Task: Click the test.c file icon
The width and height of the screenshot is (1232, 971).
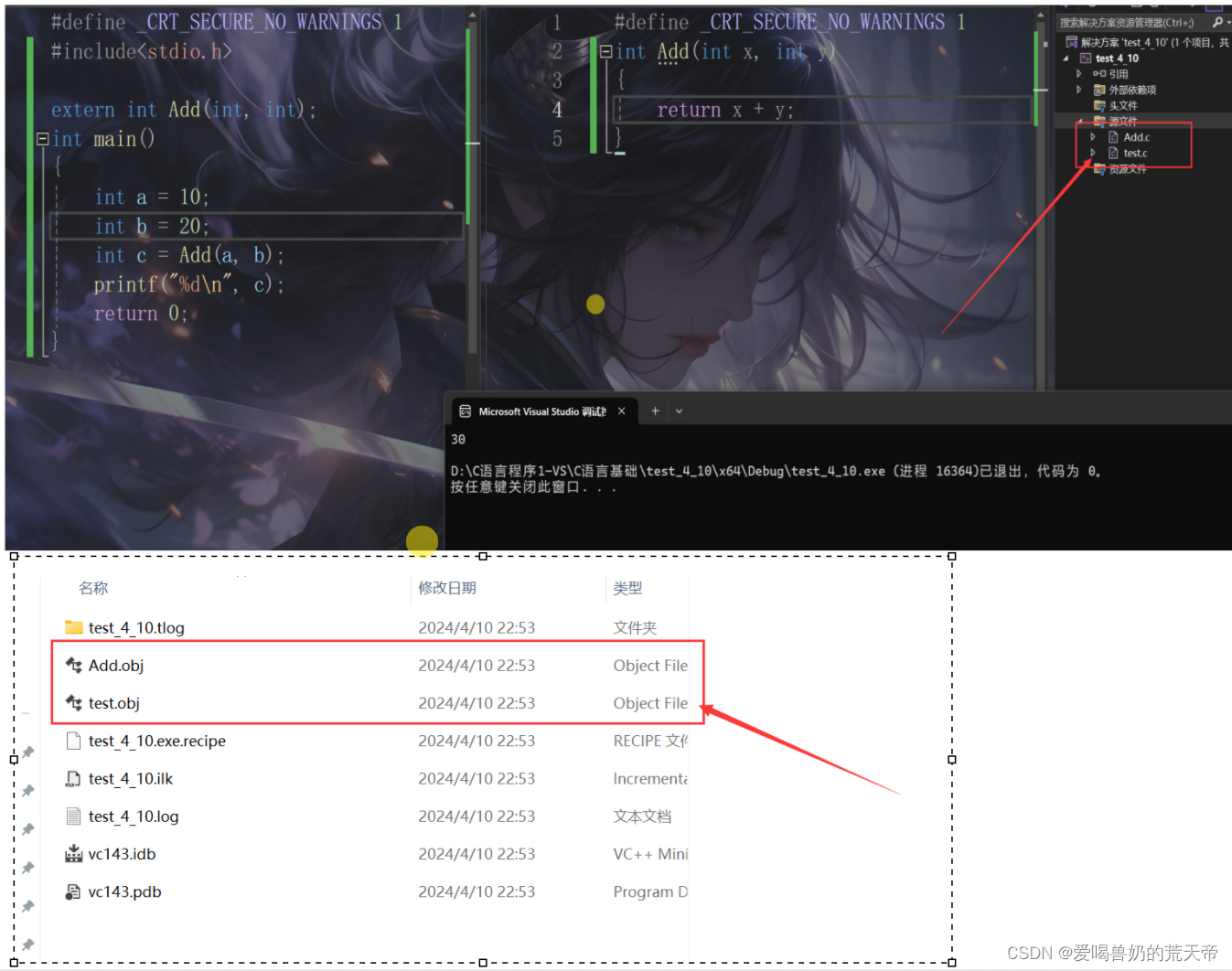Action: [1113, 153]
